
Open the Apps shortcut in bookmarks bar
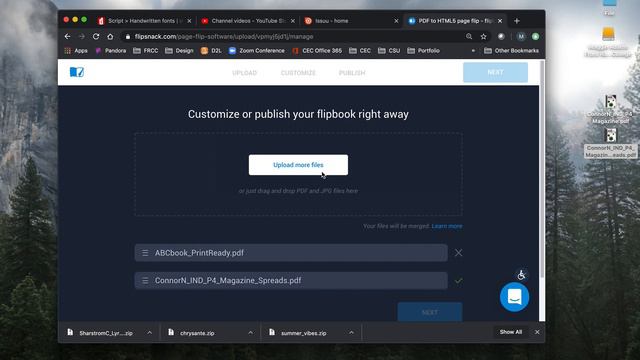76,51
